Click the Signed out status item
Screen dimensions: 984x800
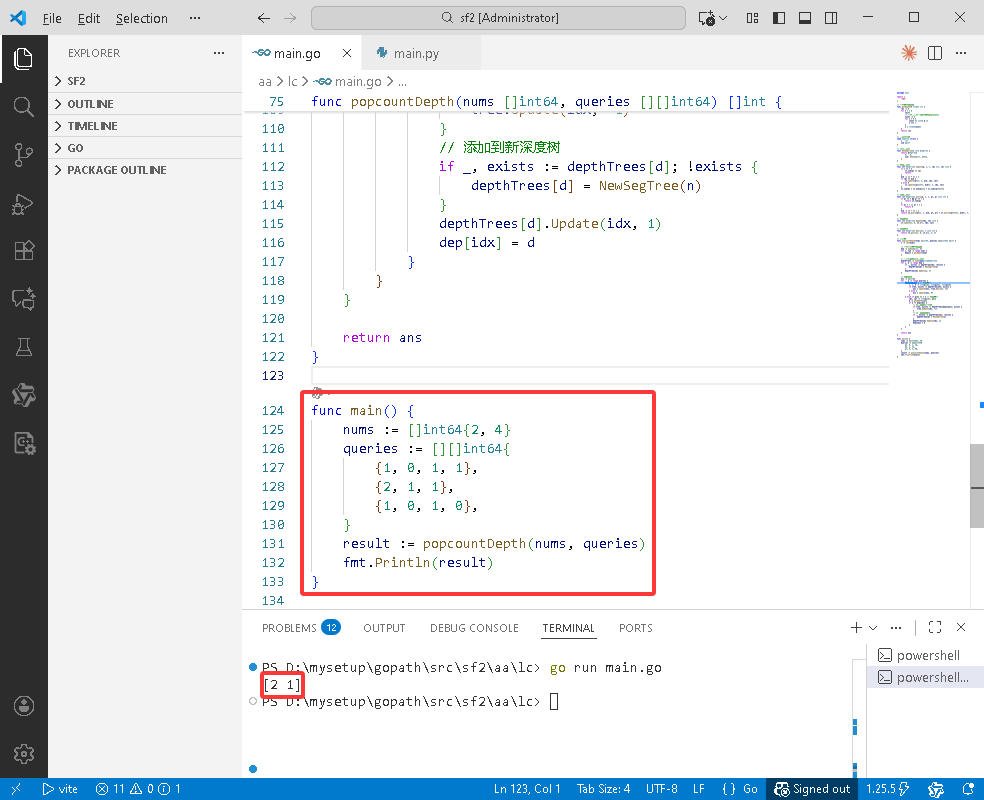(x=812, y=789)
